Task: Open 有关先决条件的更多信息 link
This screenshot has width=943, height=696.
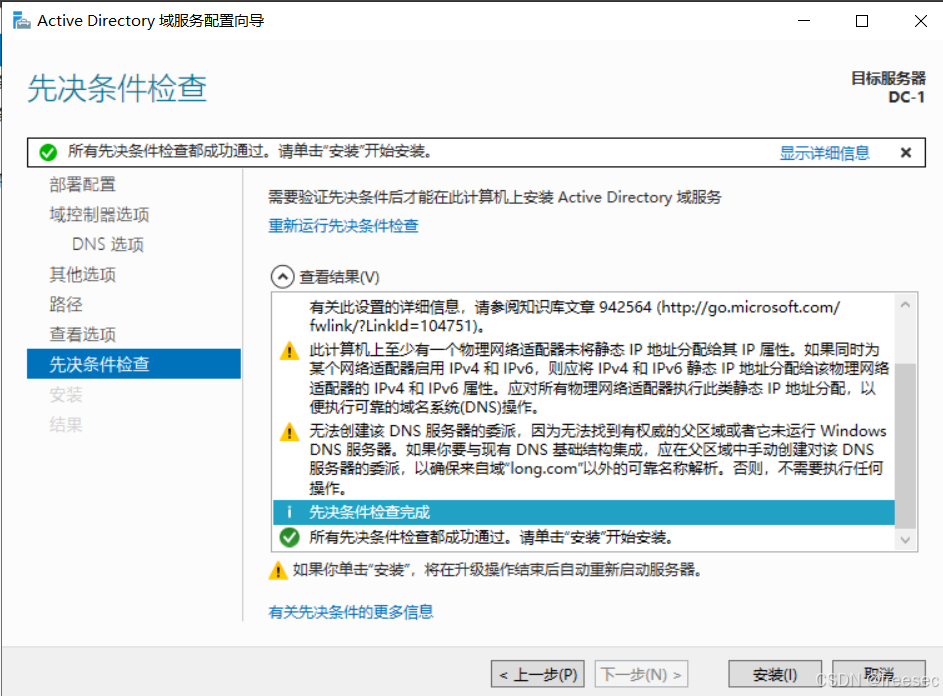Action: [x=351, y=612]
